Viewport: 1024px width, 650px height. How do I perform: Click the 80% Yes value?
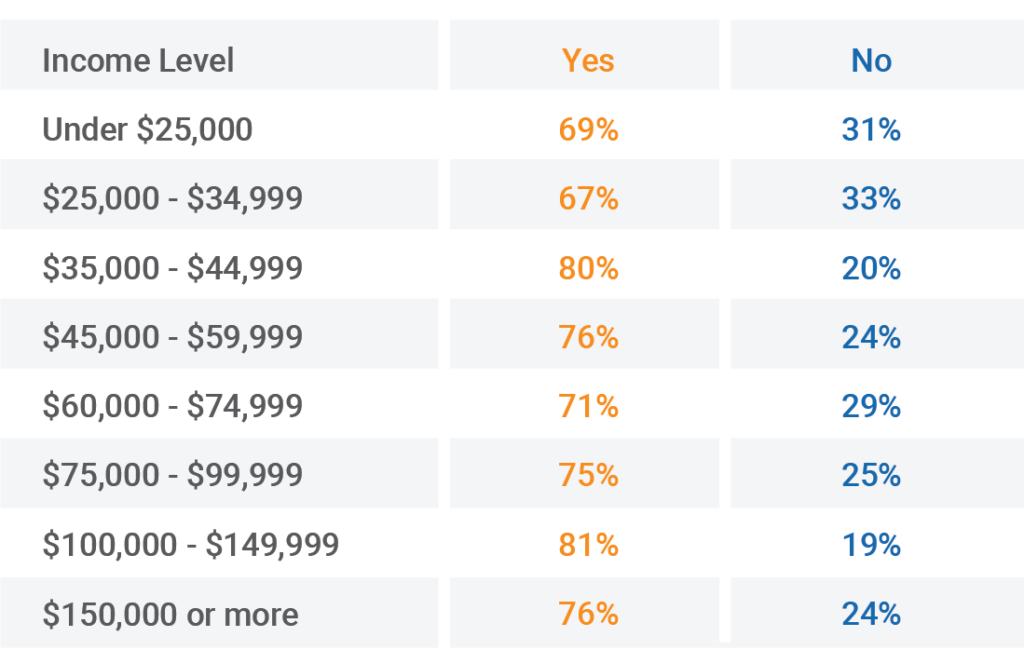point(588,268)
